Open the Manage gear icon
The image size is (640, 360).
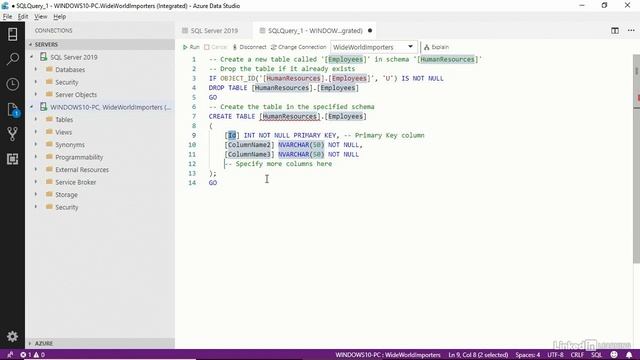(12, 336)
